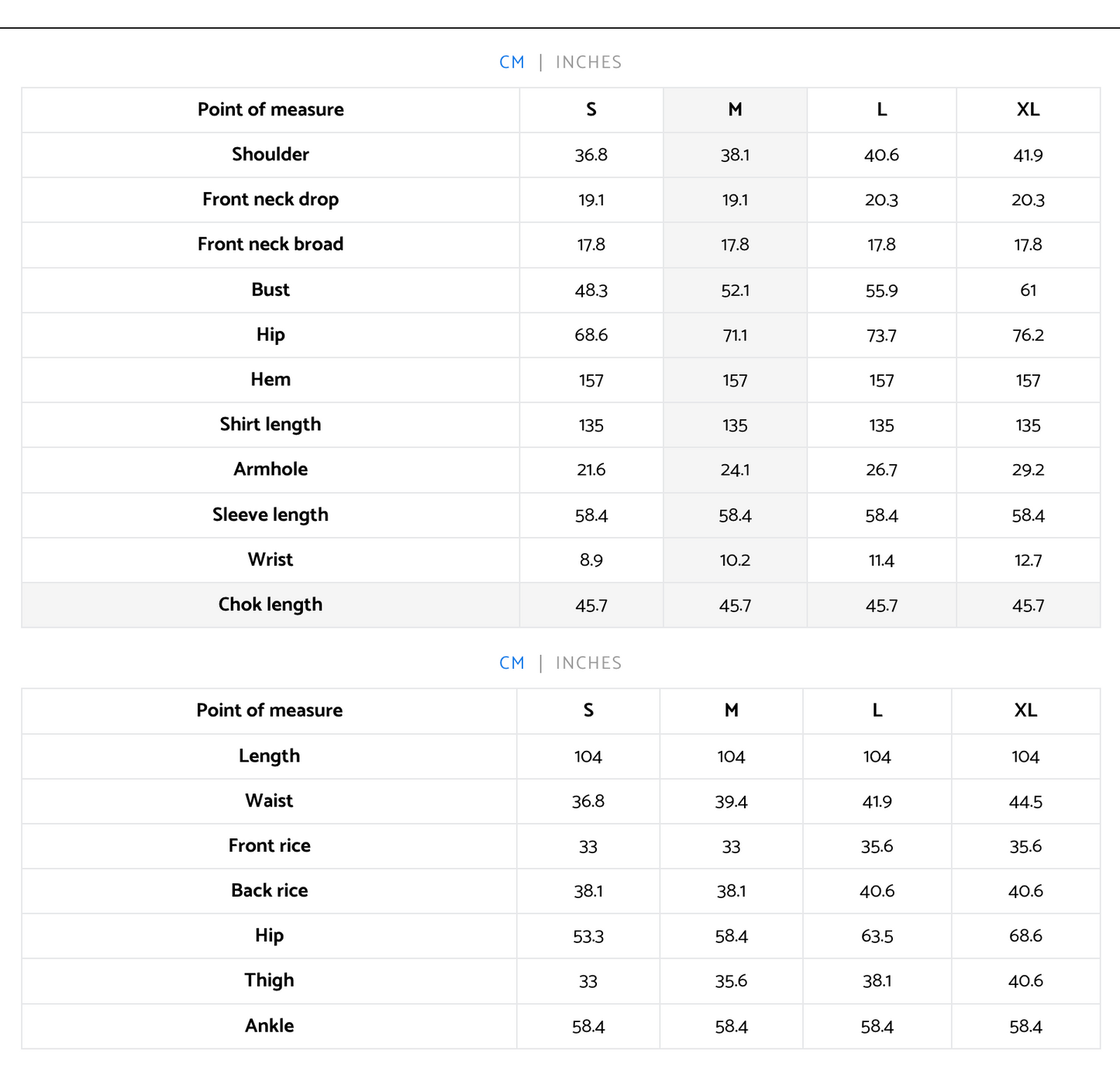Image resolution: width=1120 pixels, height=1081 pixels.
Task: Click the Sleeve length row label
Action: [x=270, y=515]
